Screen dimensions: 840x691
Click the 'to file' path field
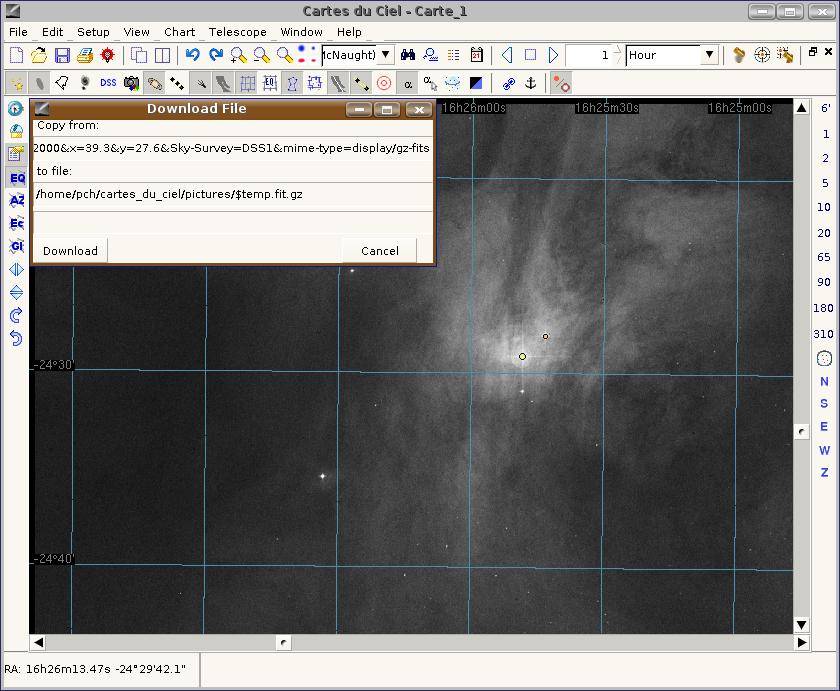tap(232, 194)
